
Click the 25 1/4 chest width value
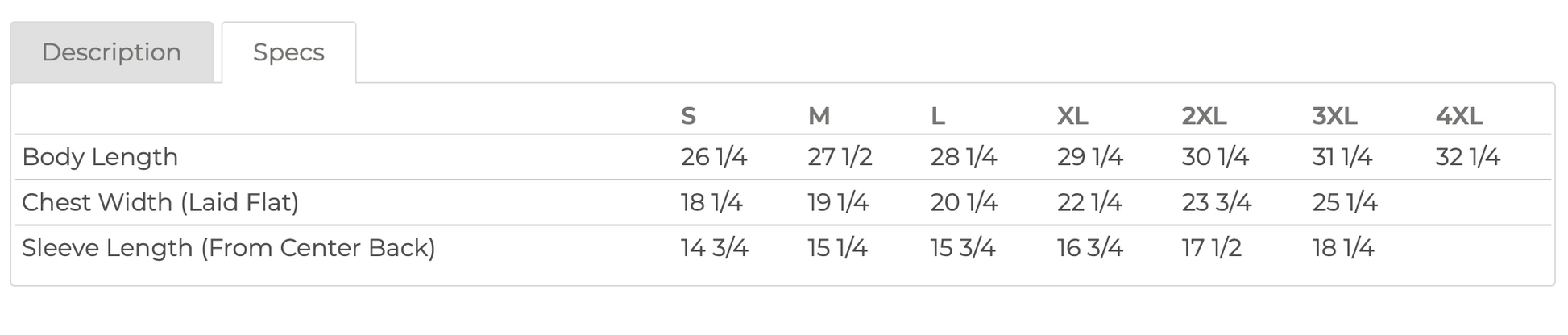(x=1345, y=202)
